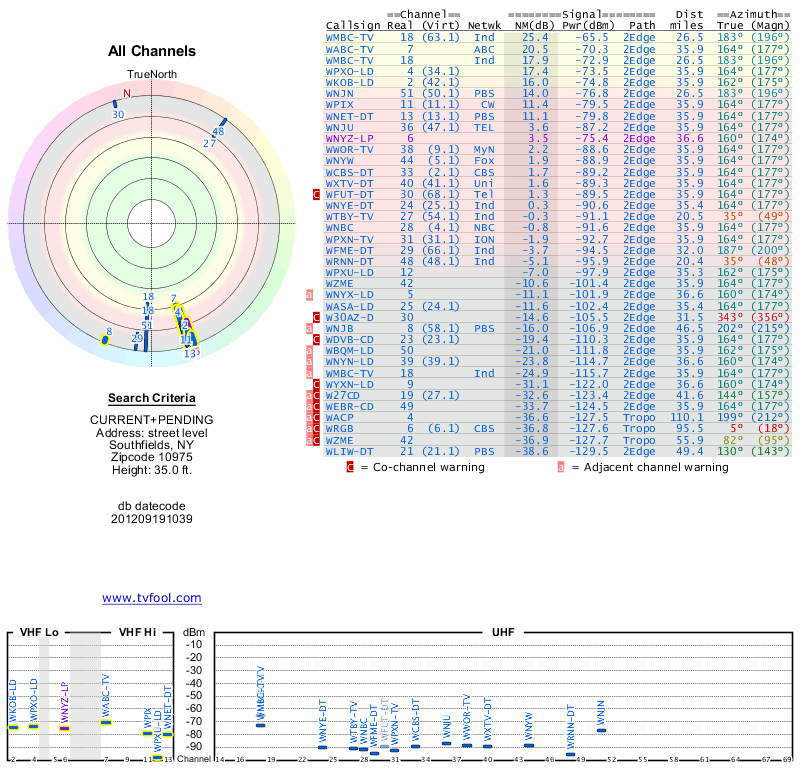Click the WABC-TV bar in VHF Hi spectrum
Image resolution: width=800 pixels, height=768 pixels.
click(106, 722)
